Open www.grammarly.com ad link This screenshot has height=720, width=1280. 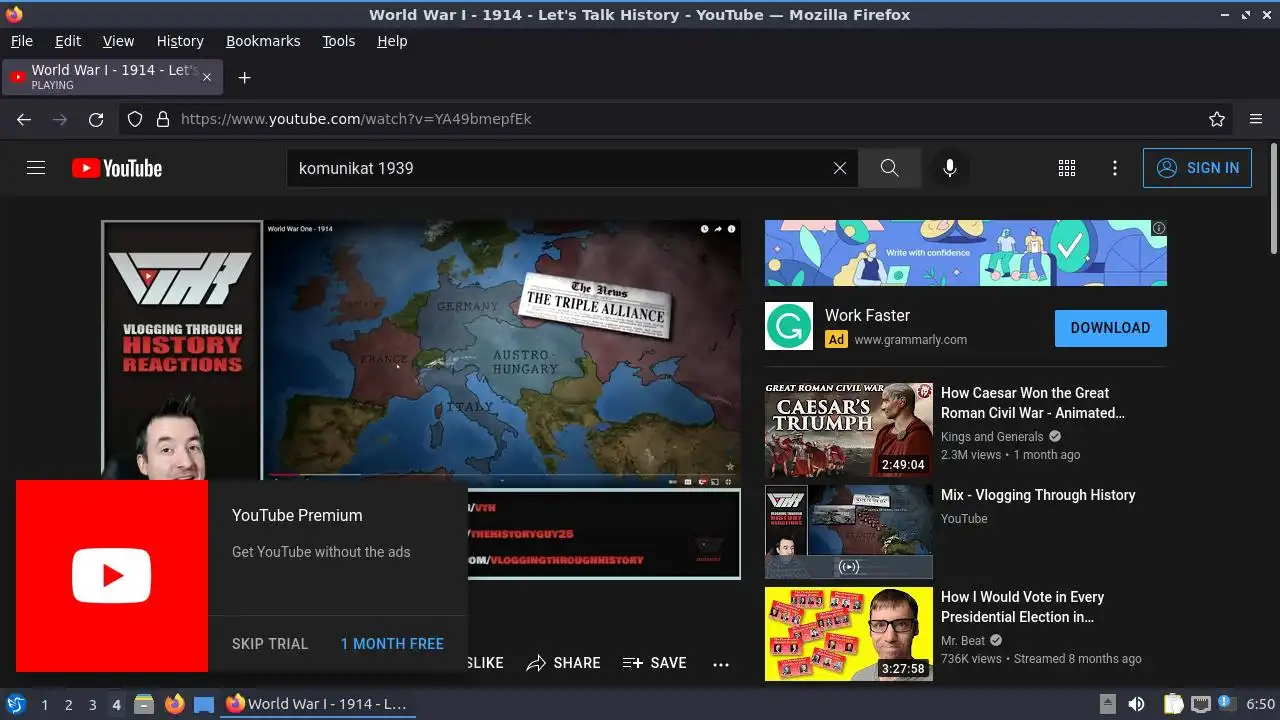[911, 340]
